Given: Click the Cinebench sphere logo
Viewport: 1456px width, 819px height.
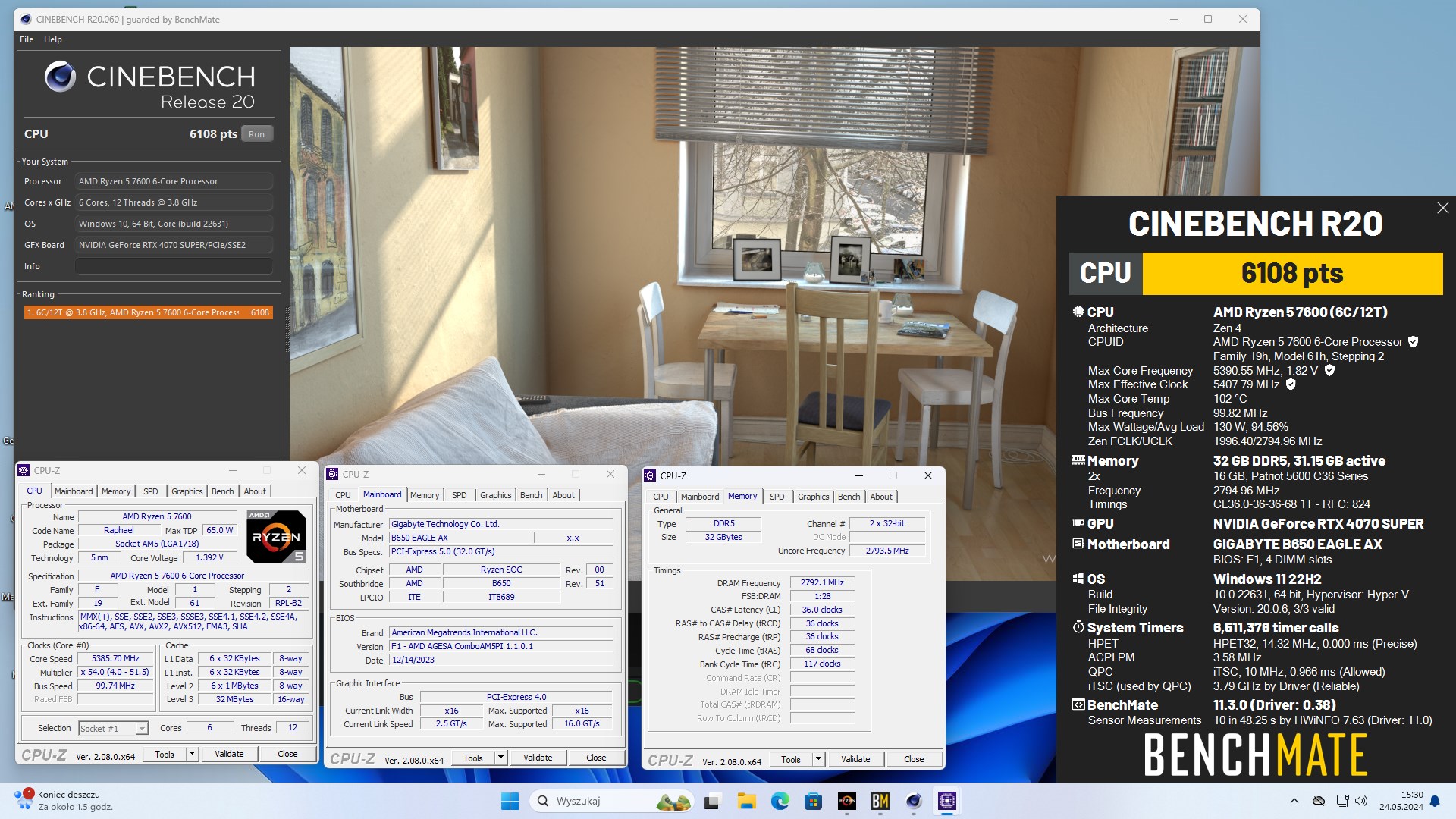Looking at the screenshot, I should point(61,77).
